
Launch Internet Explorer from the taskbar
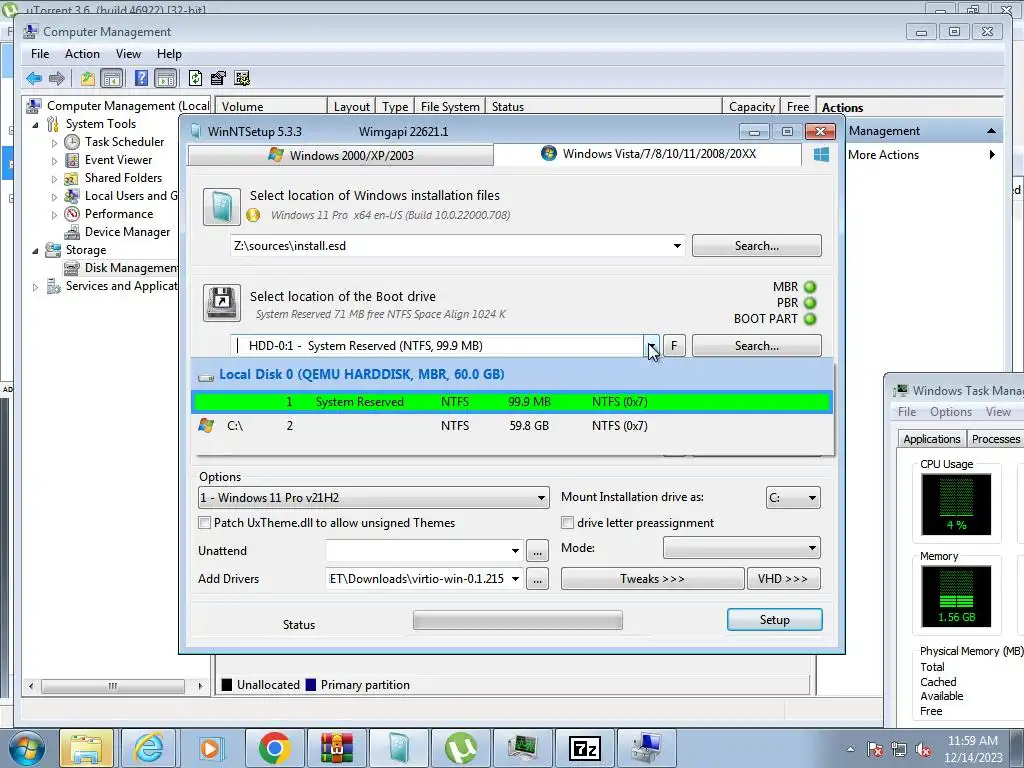(x=148, y=748)
